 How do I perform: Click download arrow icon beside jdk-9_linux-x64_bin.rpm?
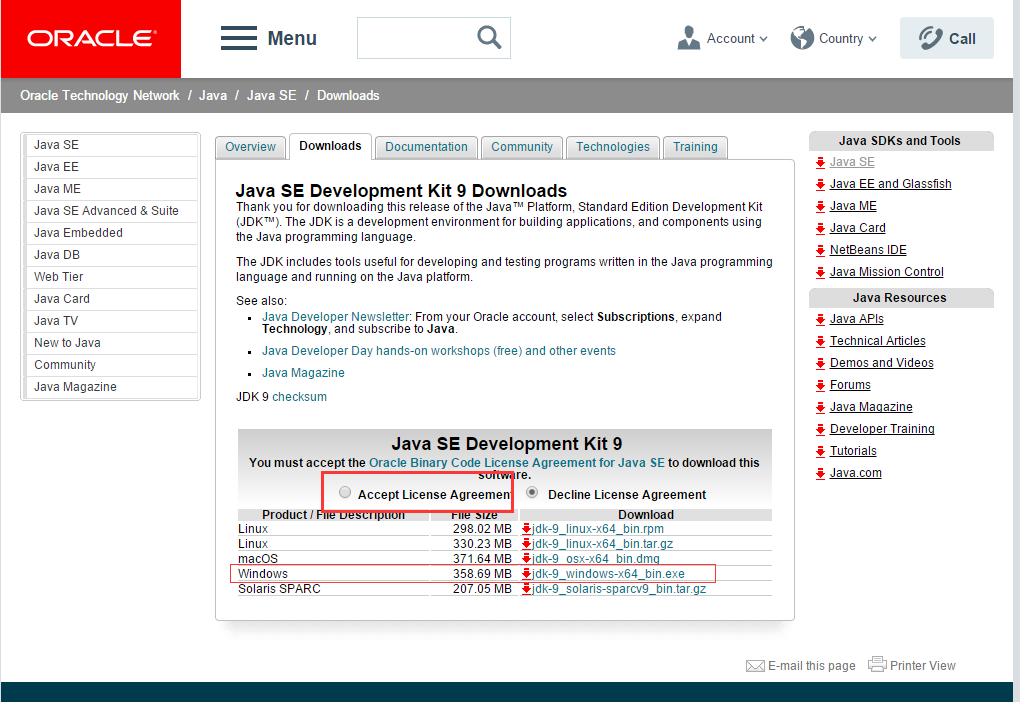[x=527, y=529]
